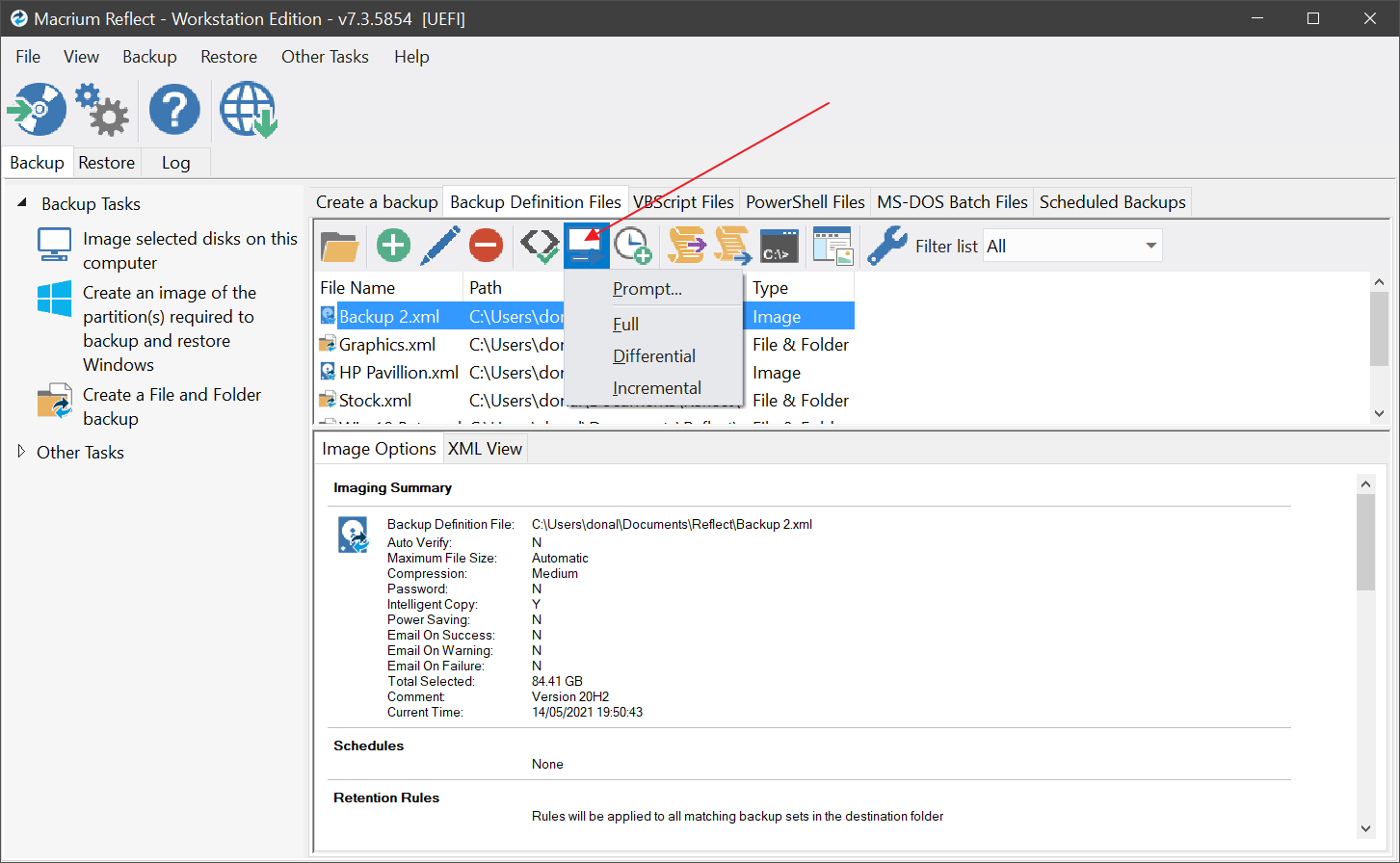Open the View menu
Viewport: 1400px width, 863px height.
pyautogui.click(x=81, y=57)
